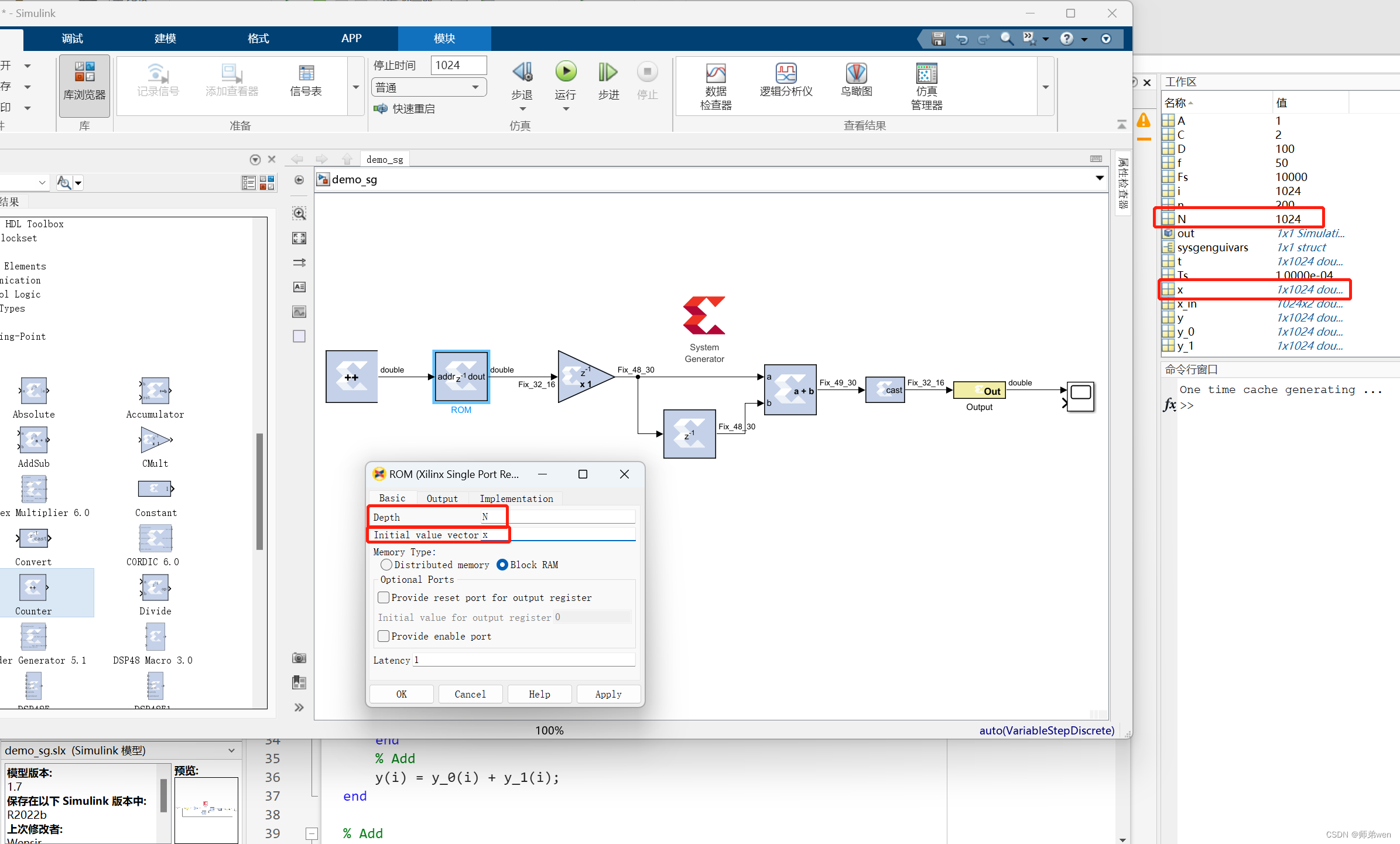Click Apply in the ROM dialog
The height and width of the screenshot is (844, 1400).
click(x=608, y=693)
